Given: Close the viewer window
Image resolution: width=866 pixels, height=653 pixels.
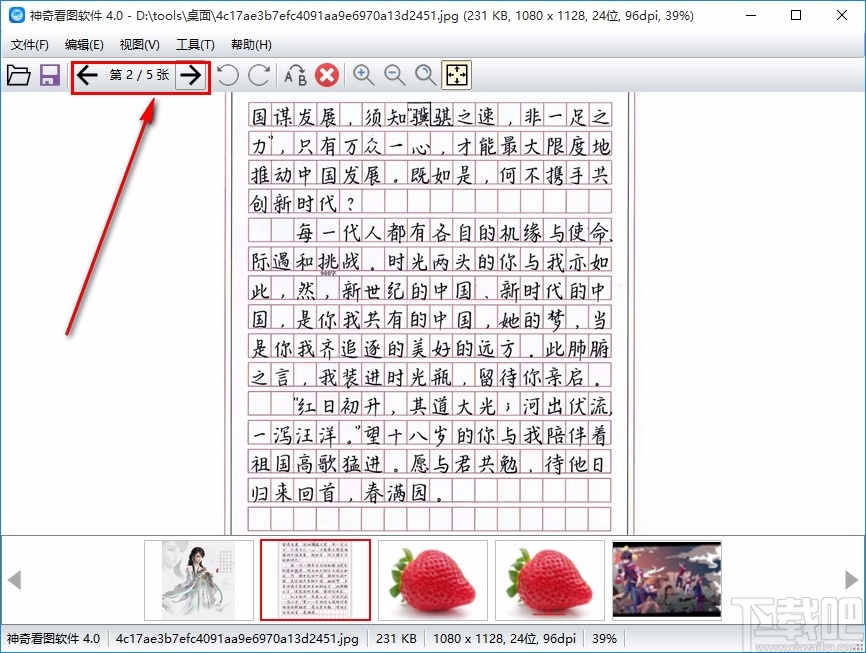Looking at the screenshot, I should (842, 15).
